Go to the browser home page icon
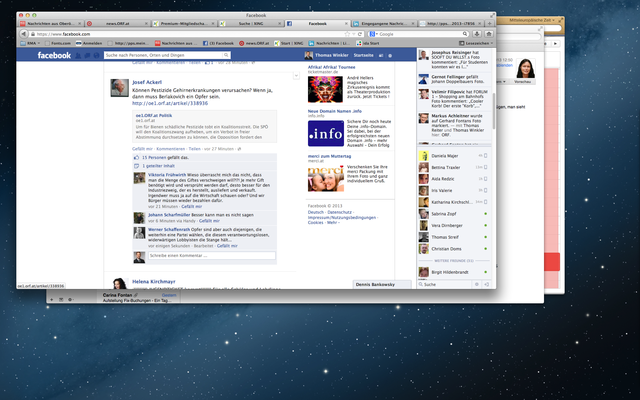 click(x=489, y=34)
